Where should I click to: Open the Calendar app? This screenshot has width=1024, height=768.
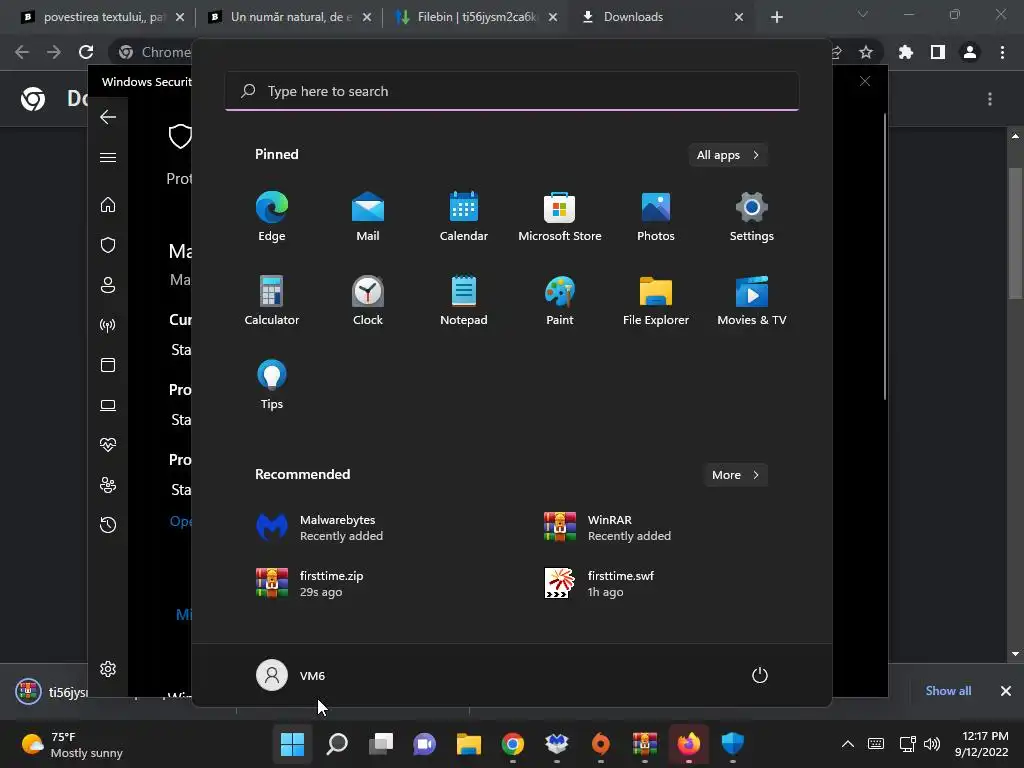click(464, 217)
